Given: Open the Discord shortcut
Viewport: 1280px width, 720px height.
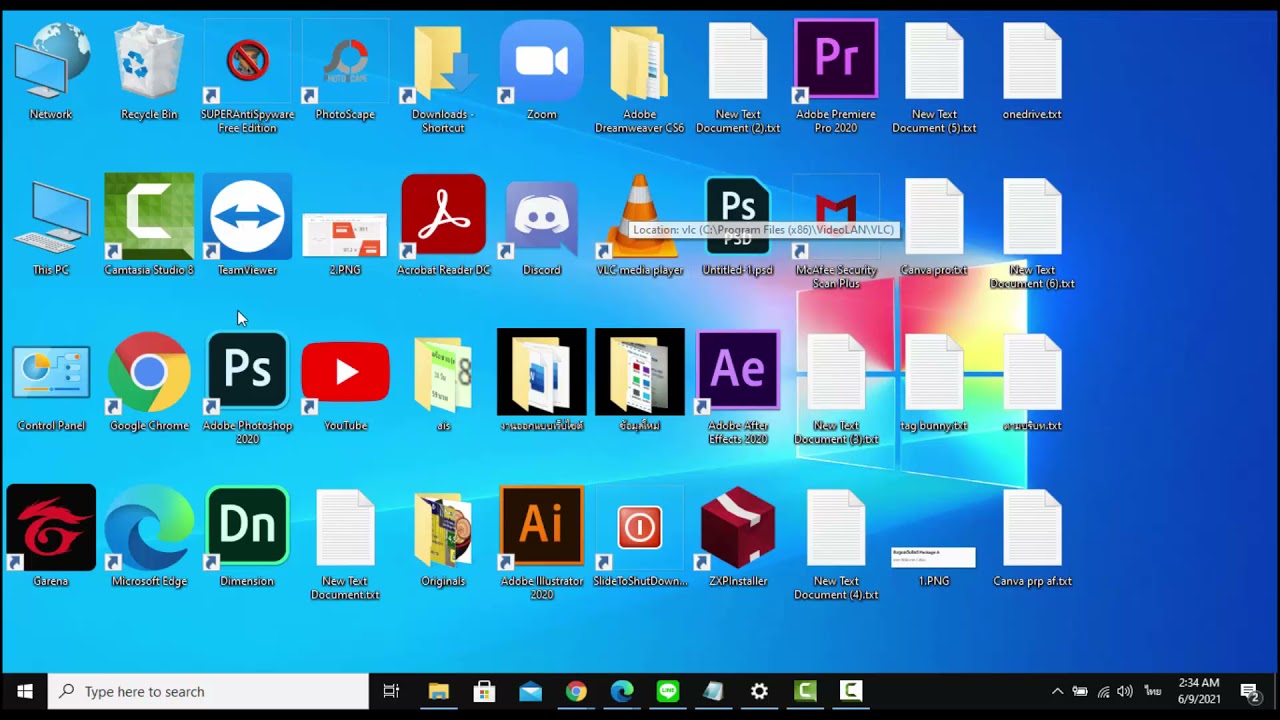Looking at the screenshot, I should 541,226.
